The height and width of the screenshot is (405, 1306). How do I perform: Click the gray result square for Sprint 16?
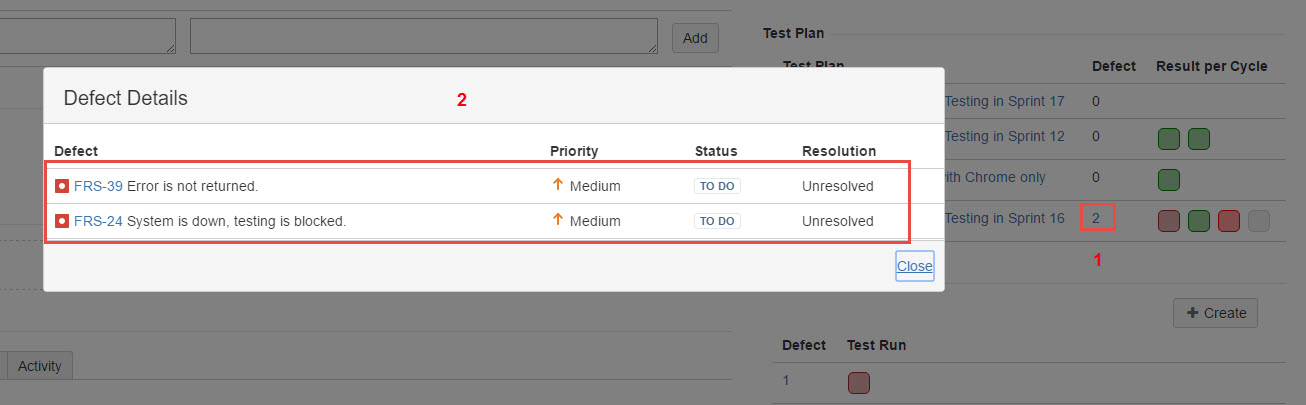click(1259, 221)
